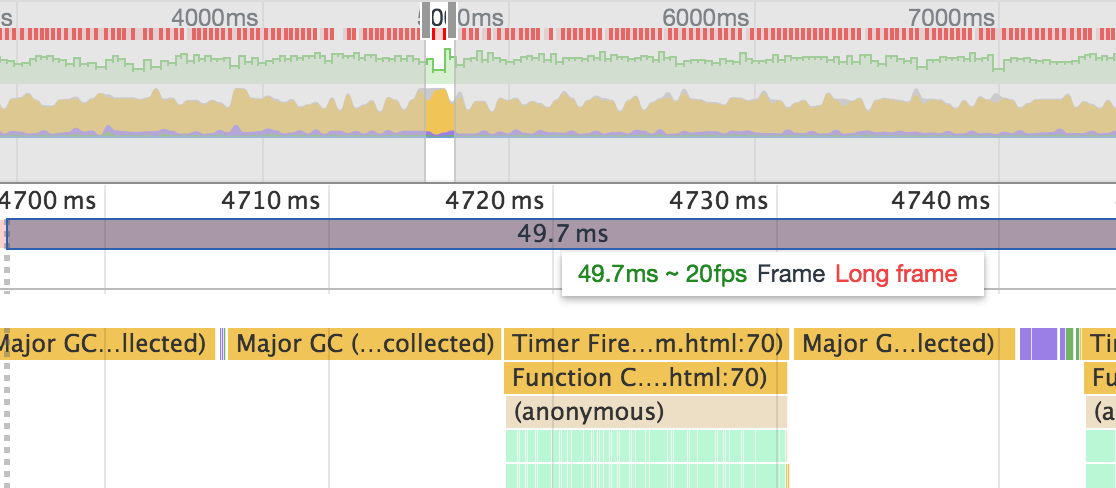Select the 'Function C….html:70)' call block

(646, 378)
